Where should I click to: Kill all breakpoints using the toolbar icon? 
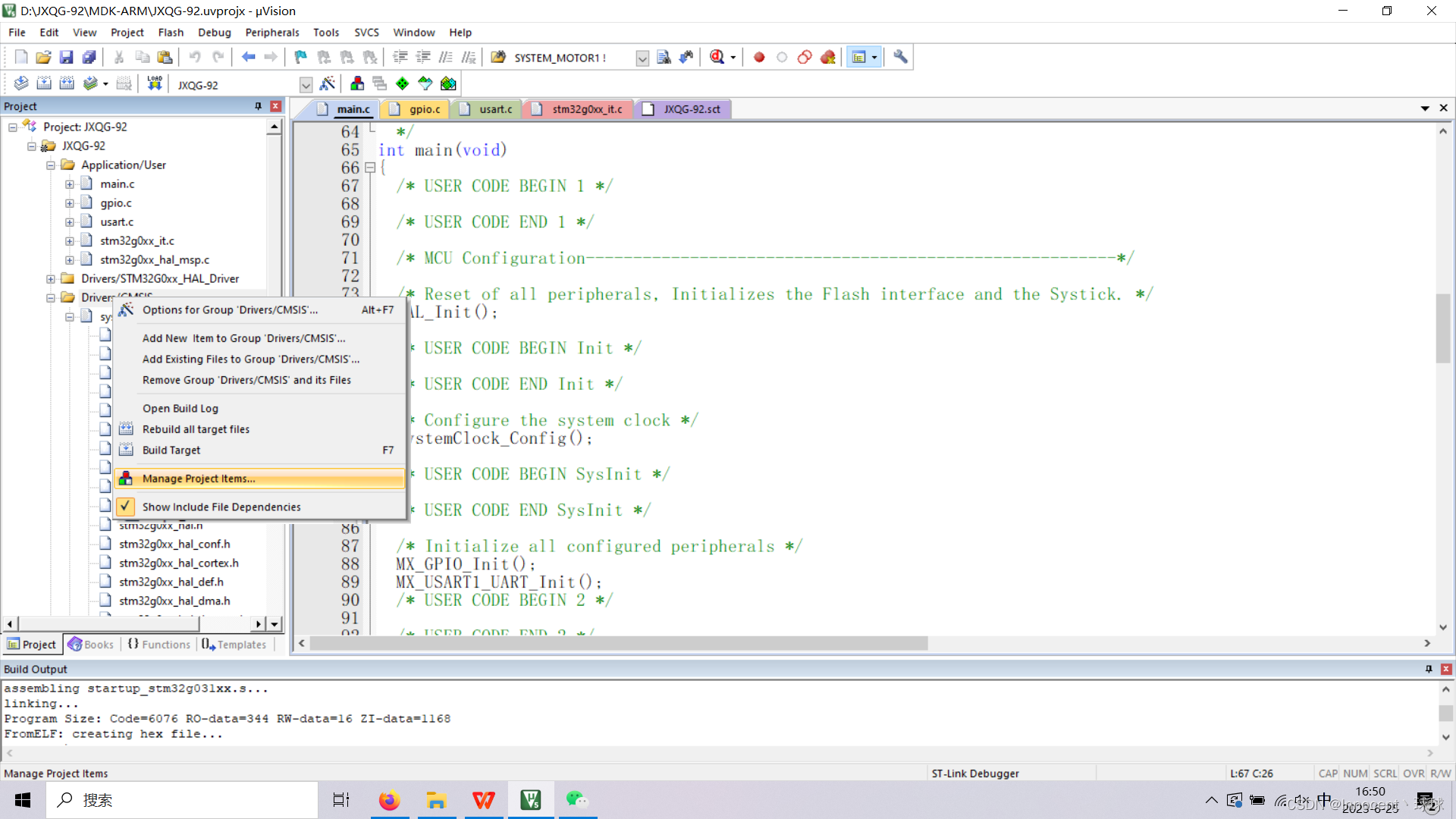click(827, 57)
